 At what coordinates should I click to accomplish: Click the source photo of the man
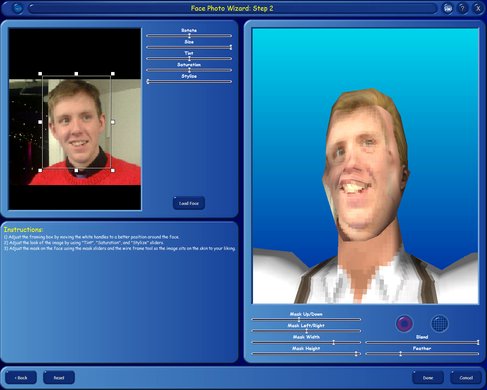75,132
